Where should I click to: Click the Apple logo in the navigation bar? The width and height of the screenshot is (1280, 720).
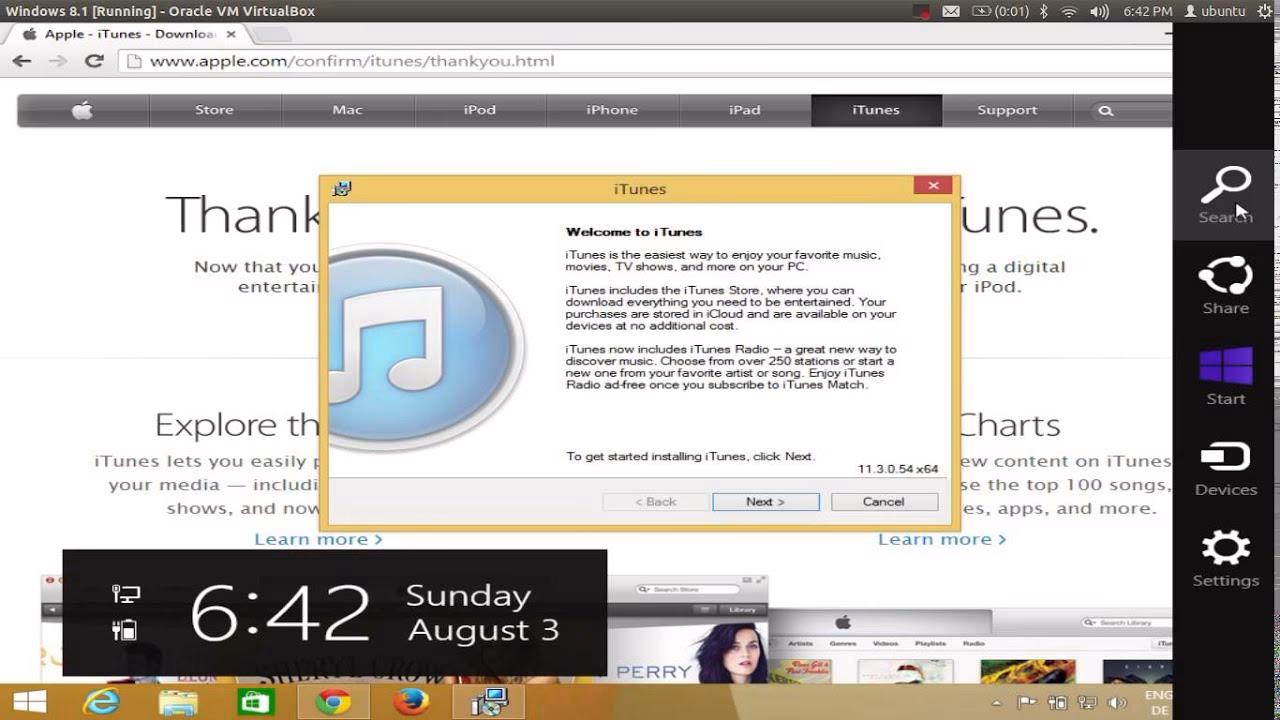coord(83,110)
